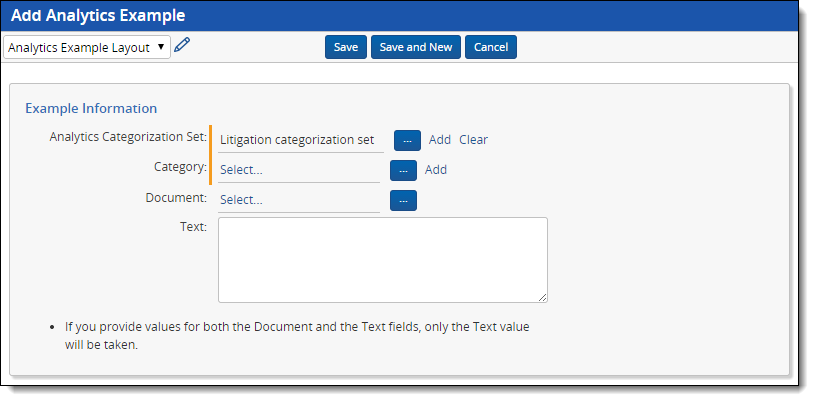
Task: Open the Analytics Example Layout dropdown
Action: [x=86, y=47]
